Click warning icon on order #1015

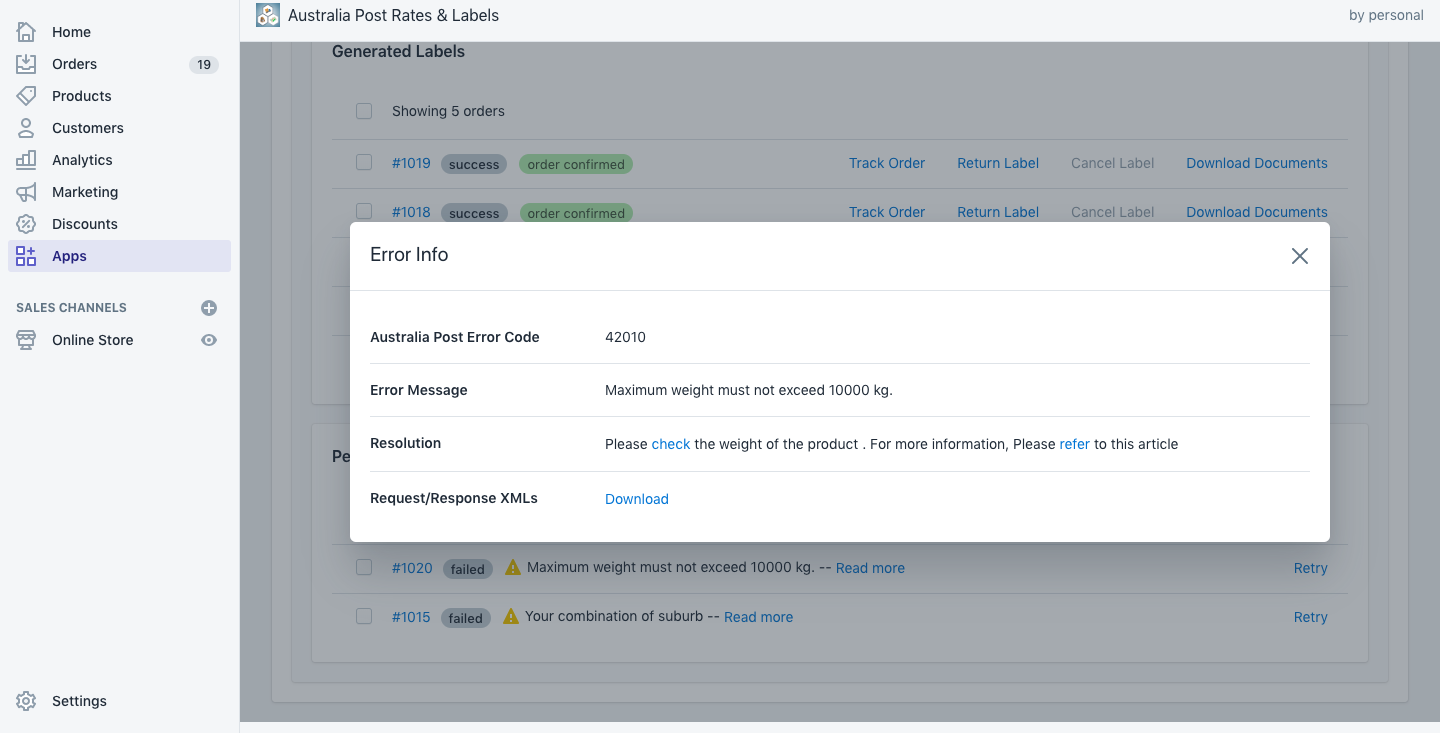point(511,616)
